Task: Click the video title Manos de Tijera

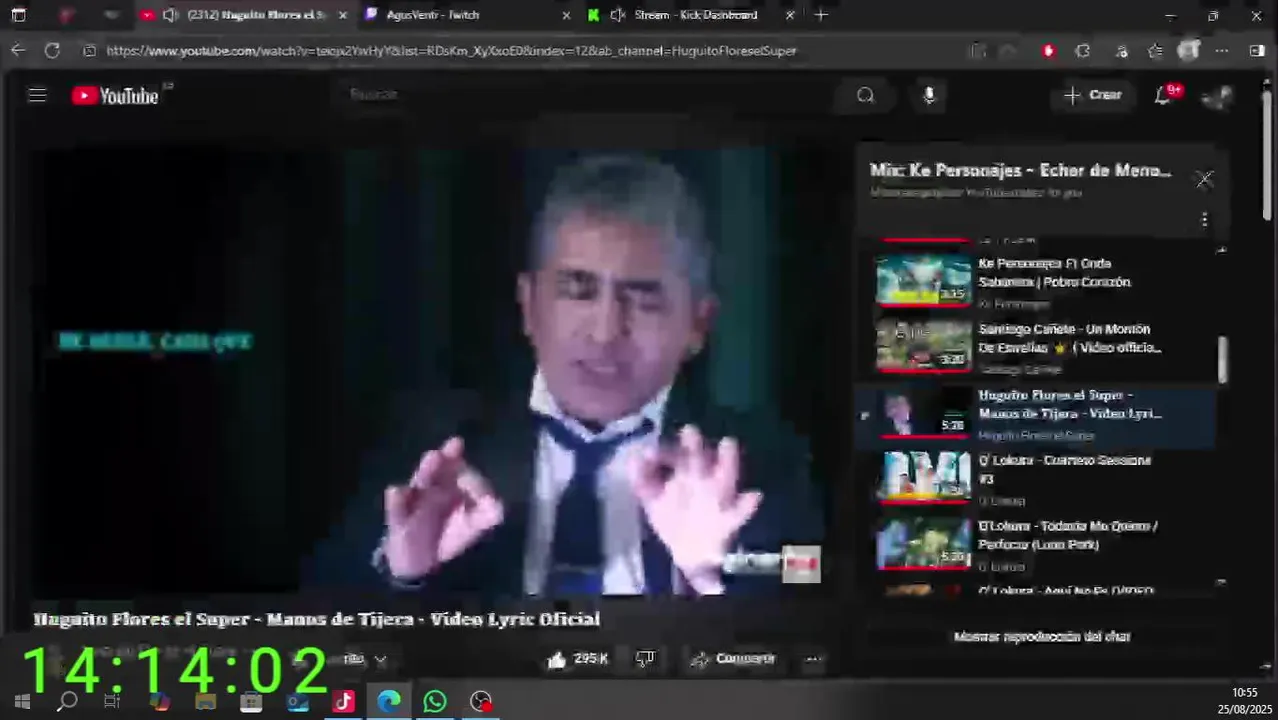Action: pos(316,619)
